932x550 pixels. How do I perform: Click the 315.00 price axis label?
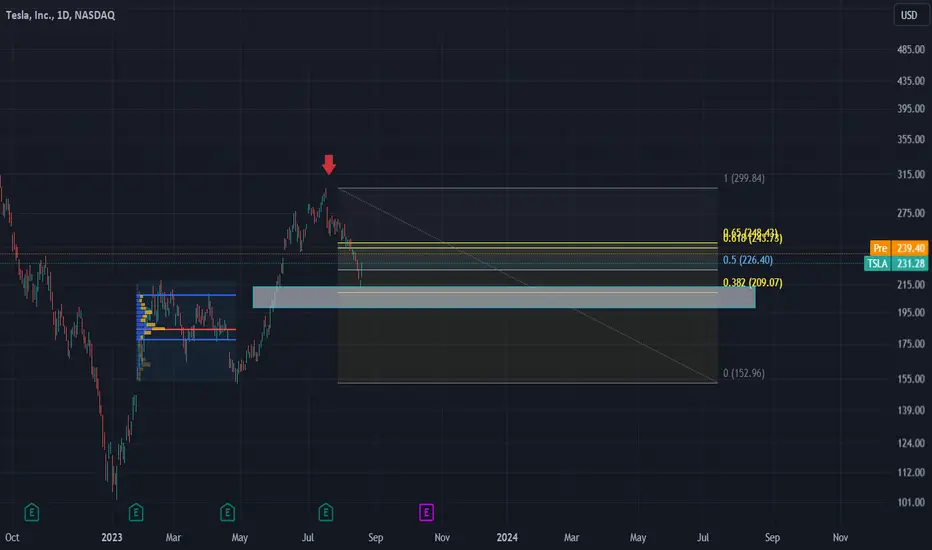click(911, 175)
